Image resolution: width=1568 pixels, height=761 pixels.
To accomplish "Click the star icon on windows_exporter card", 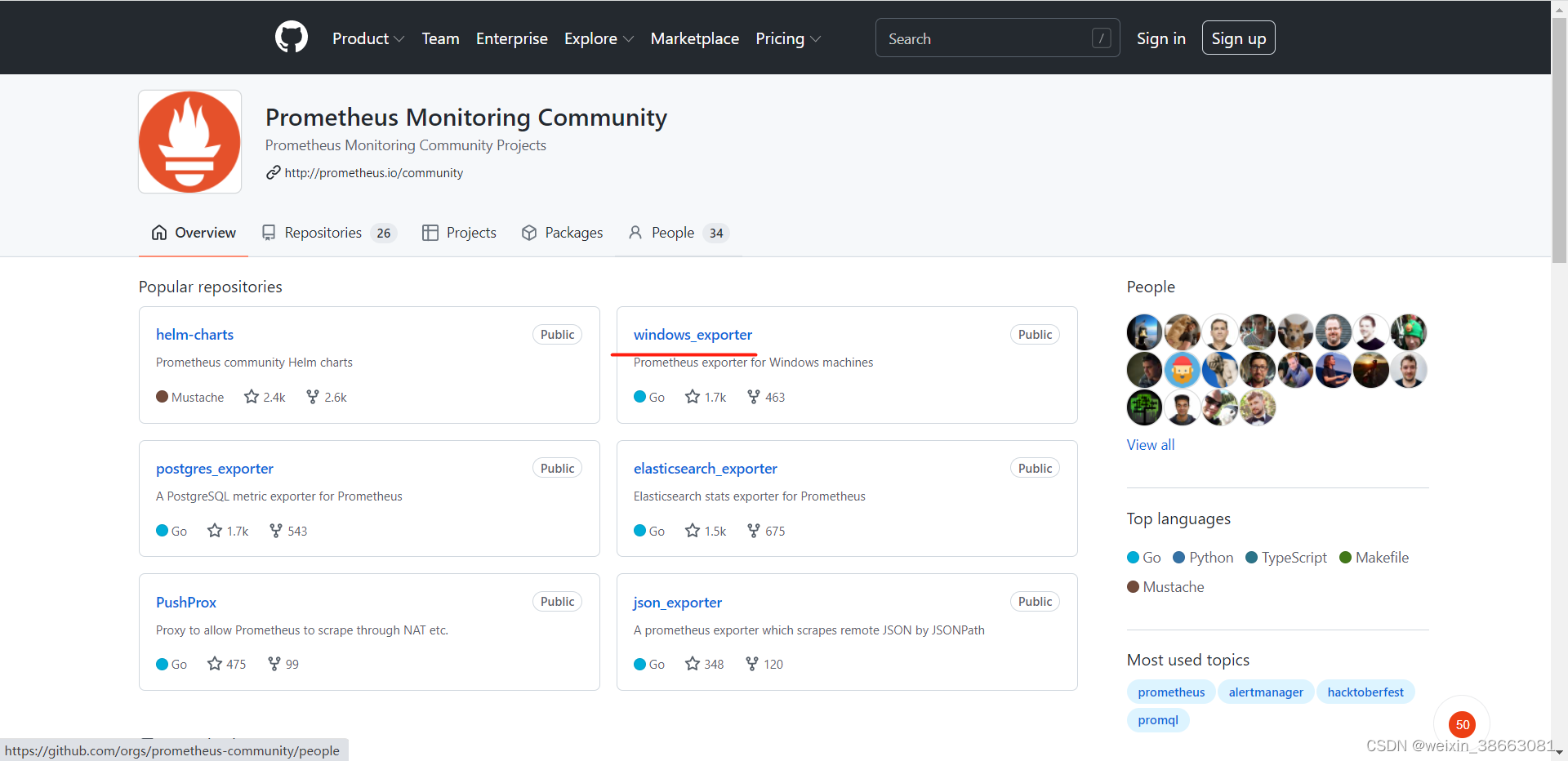I will click(693, 397).
